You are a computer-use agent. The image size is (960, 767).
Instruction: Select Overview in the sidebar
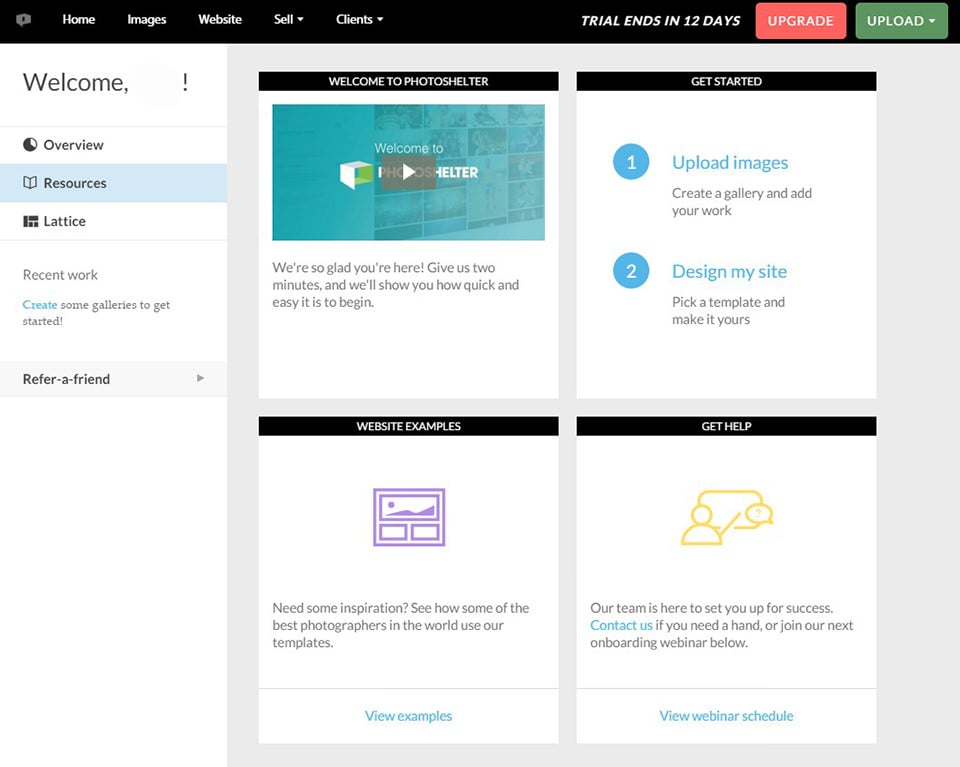click(x=113, y=145)
